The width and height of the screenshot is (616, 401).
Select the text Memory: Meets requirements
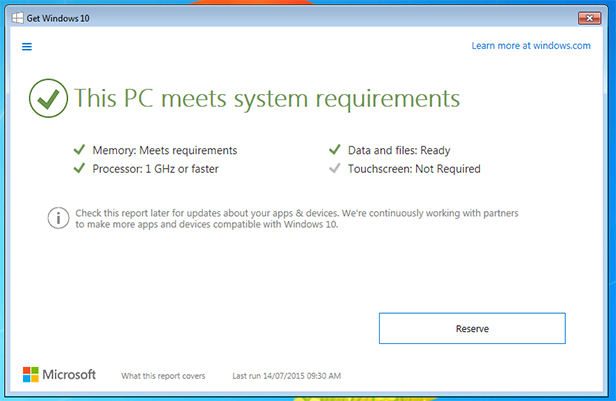coord(165,150)
